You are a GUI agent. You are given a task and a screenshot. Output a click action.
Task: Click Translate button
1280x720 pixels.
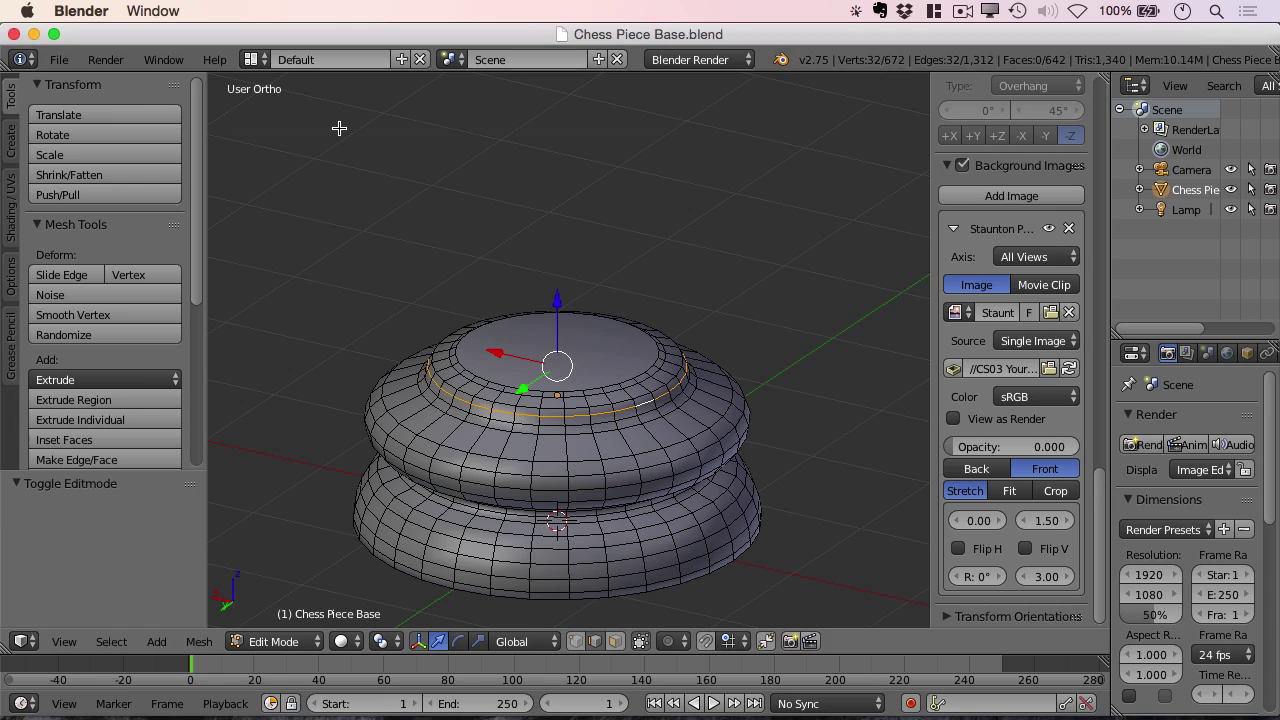[105, 115]
